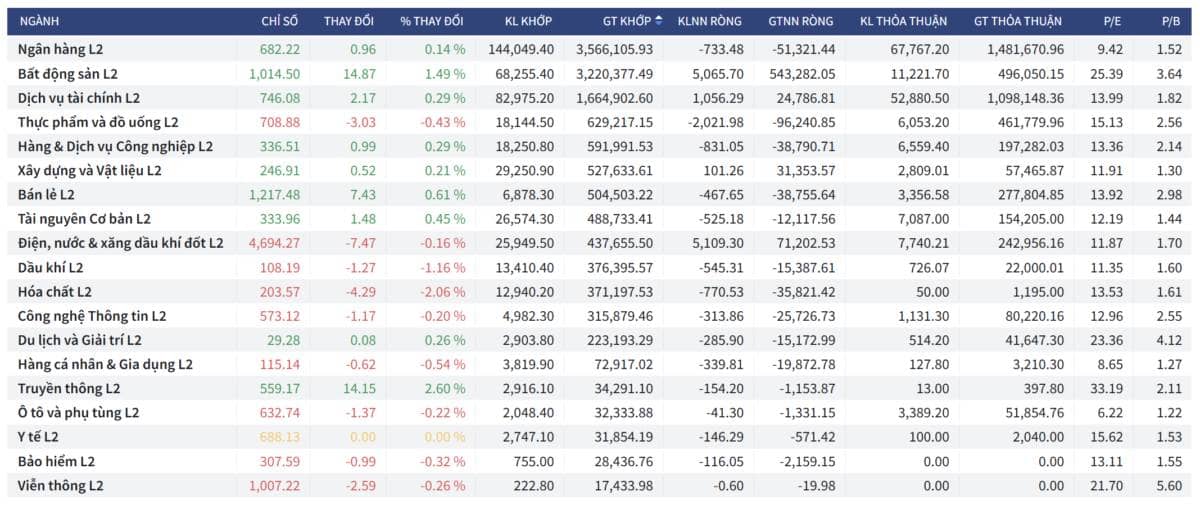Sort by the NGÀNH column header
1200x505 pixels.
[x=41, y=21]
